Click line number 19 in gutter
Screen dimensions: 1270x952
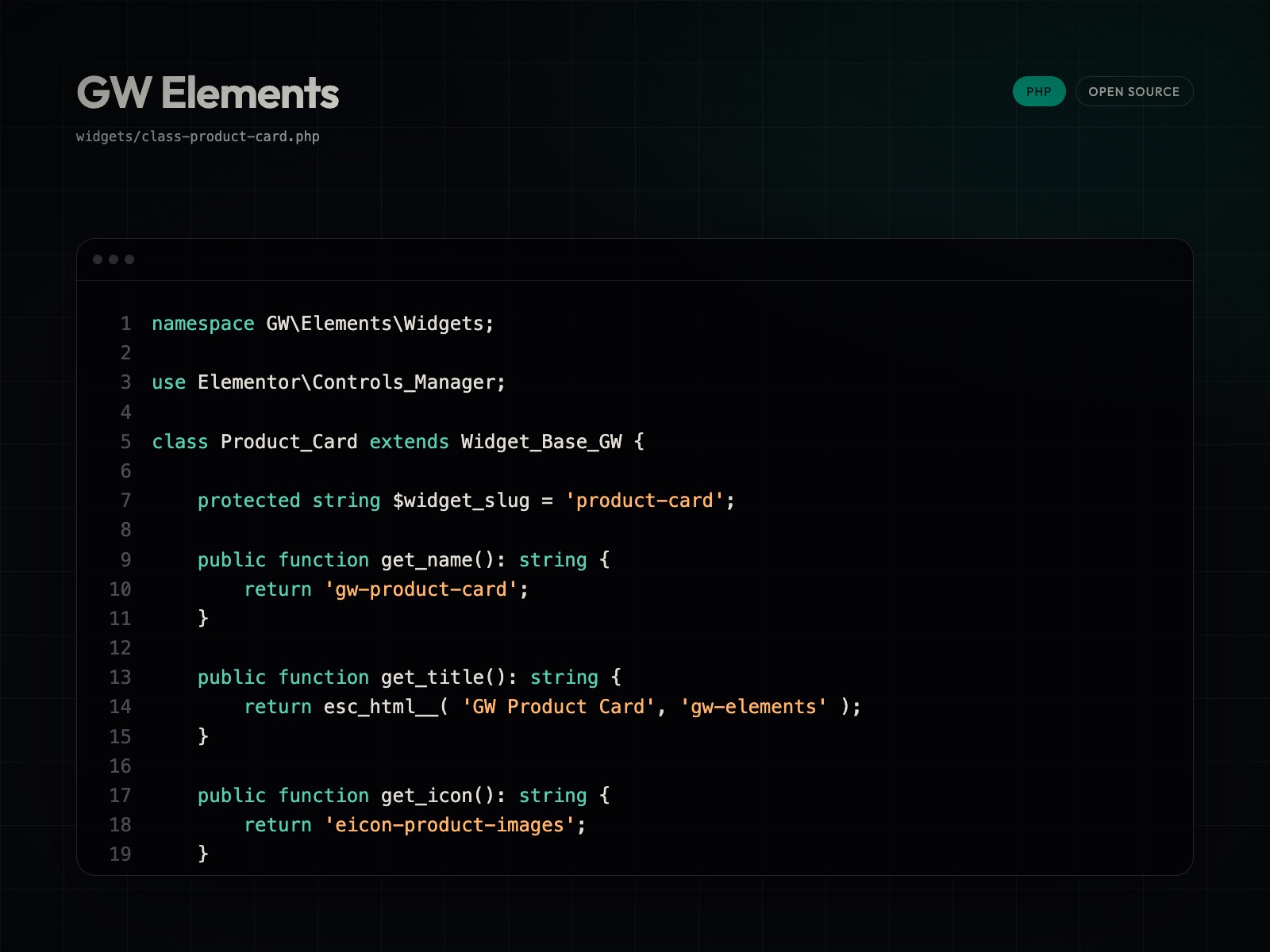(120, 854)
